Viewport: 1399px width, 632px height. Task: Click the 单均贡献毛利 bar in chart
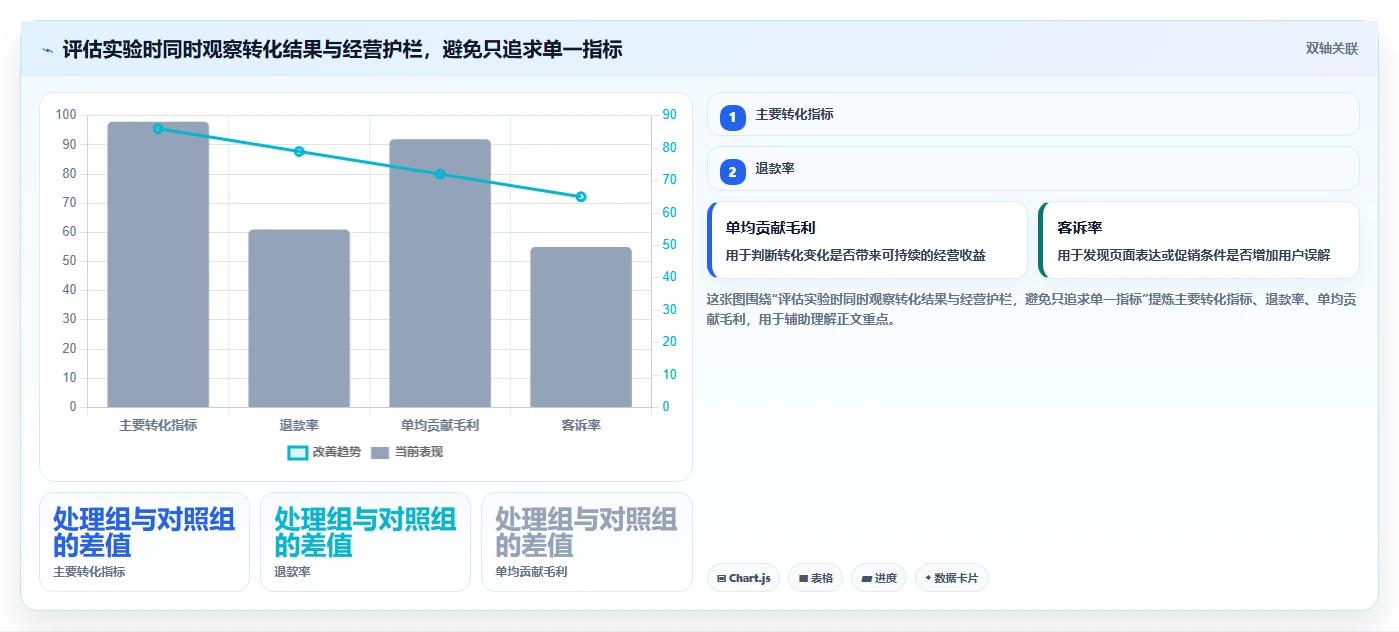pyautogui.click(x=440, y=273)
